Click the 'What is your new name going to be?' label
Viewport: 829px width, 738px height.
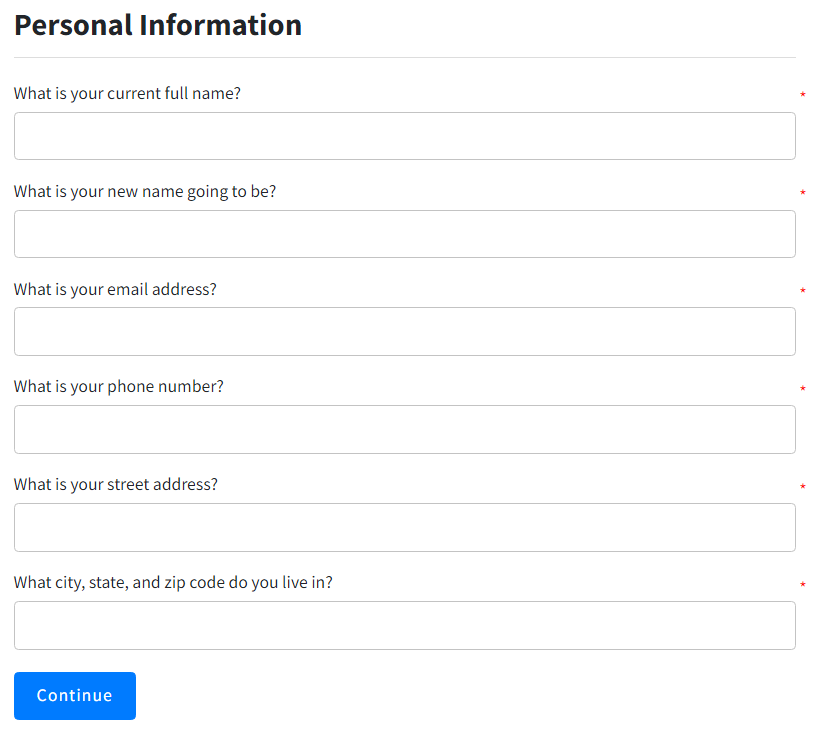tap(145, 192)
